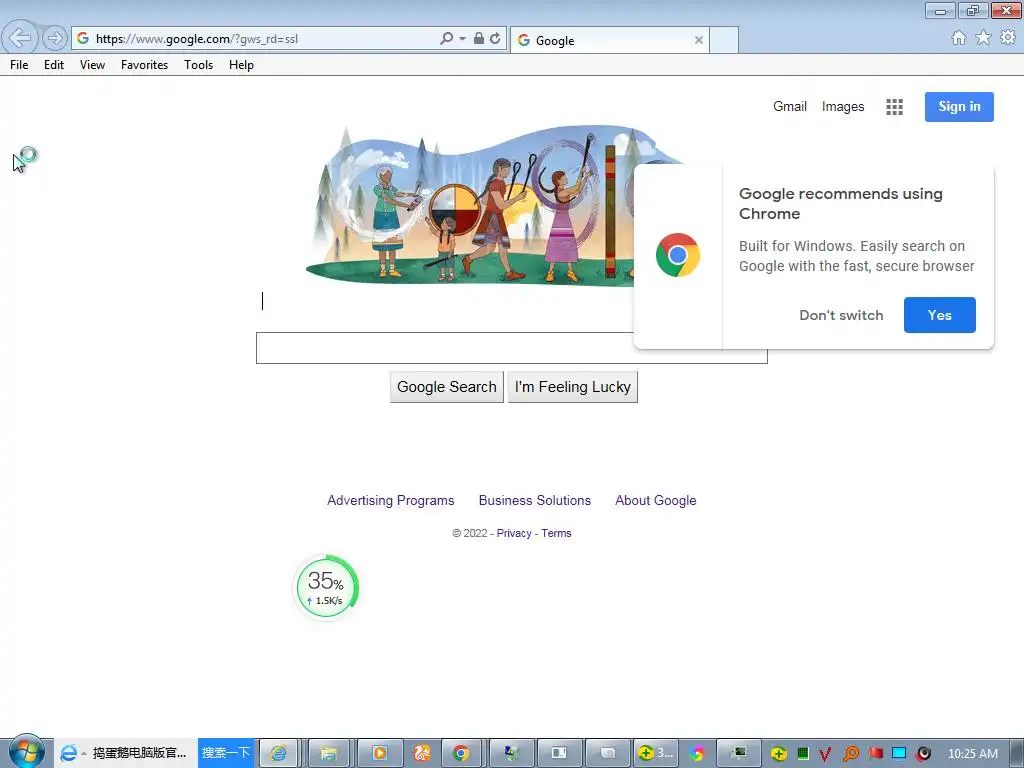Open the Terms link
The height and width of the screenshot is (768, 1024).
point(556,533)
